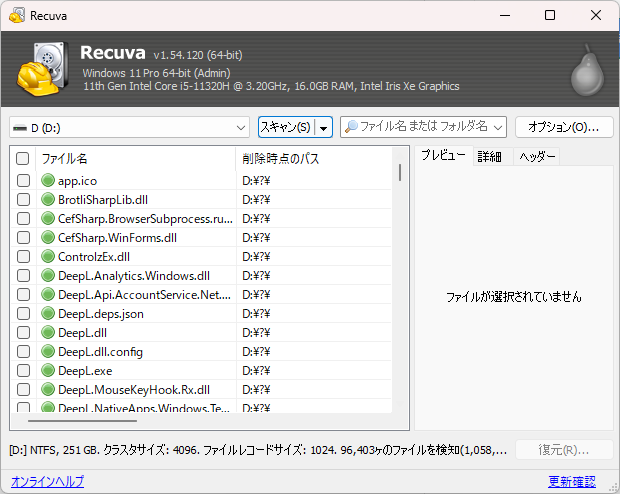Screen dimensions: 620x494
Task: Click green status icon beside DeepL.deps.json
Action: 47,314
